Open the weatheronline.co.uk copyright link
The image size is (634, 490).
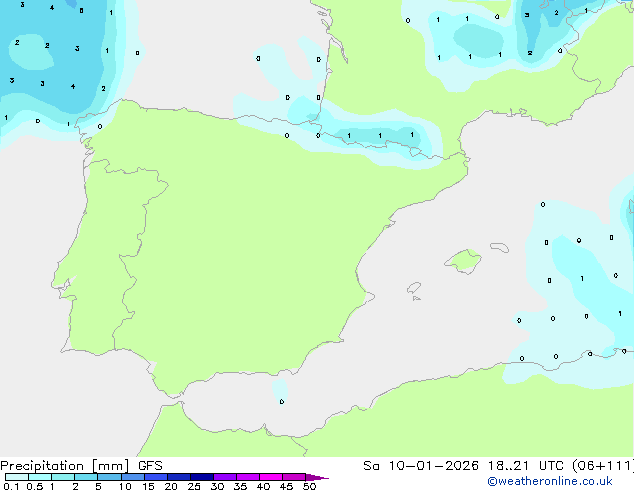point(550,481)
